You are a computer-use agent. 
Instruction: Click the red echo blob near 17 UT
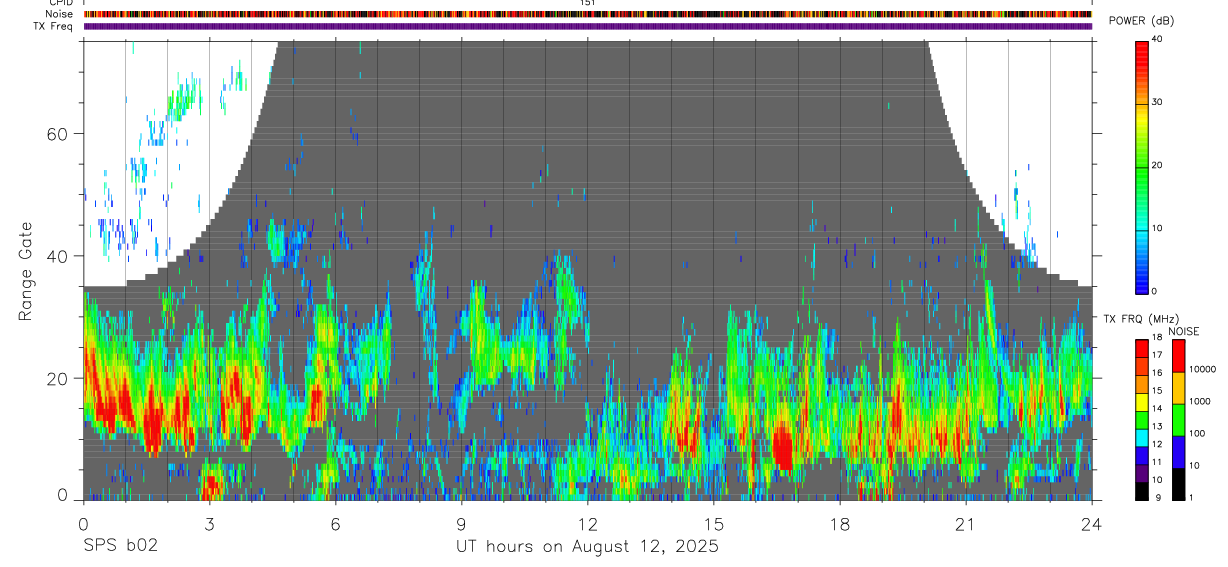tap(782, 447)
